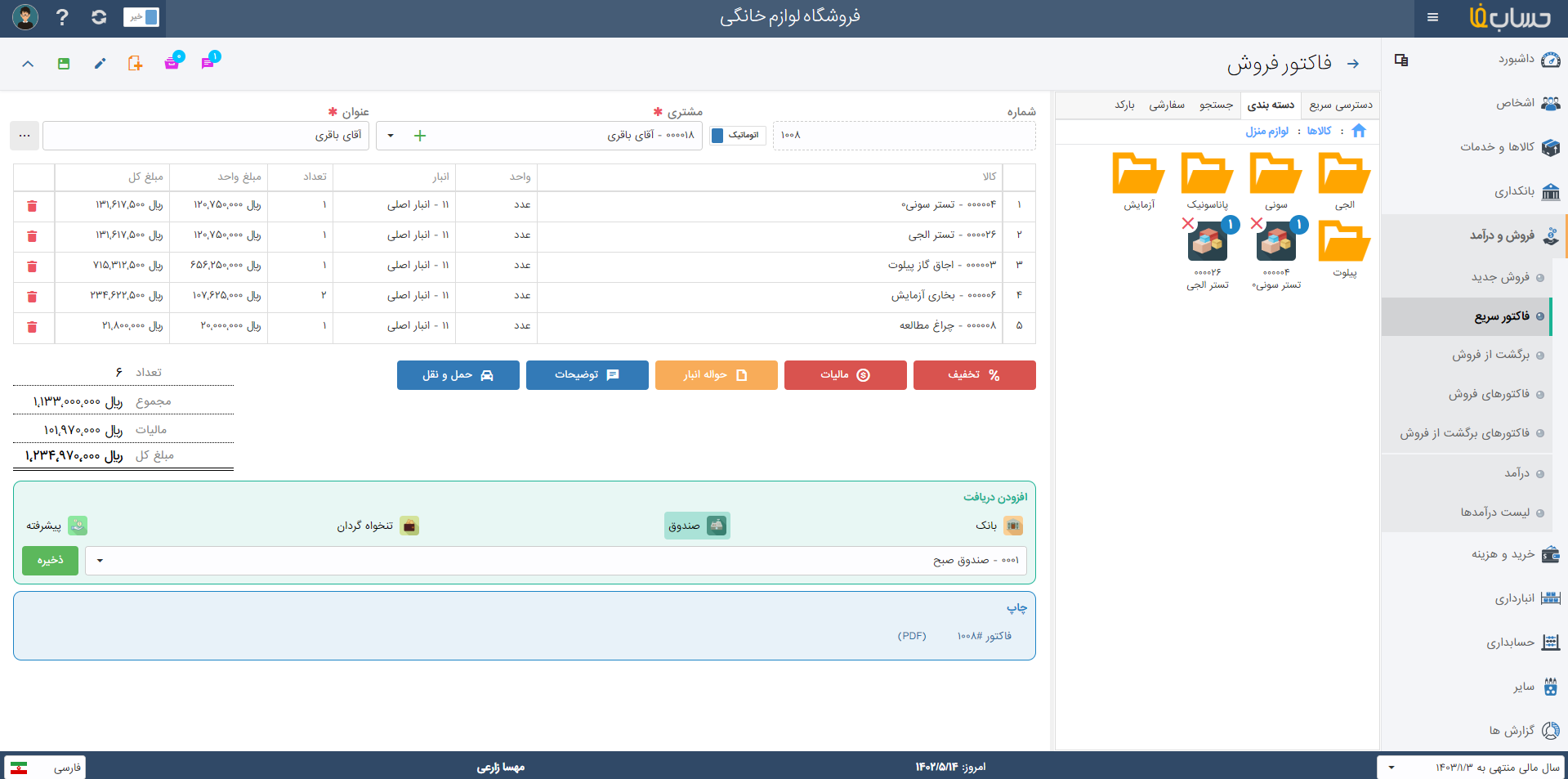Open the پاناسونیک category folder

[x=1207, y=181]
